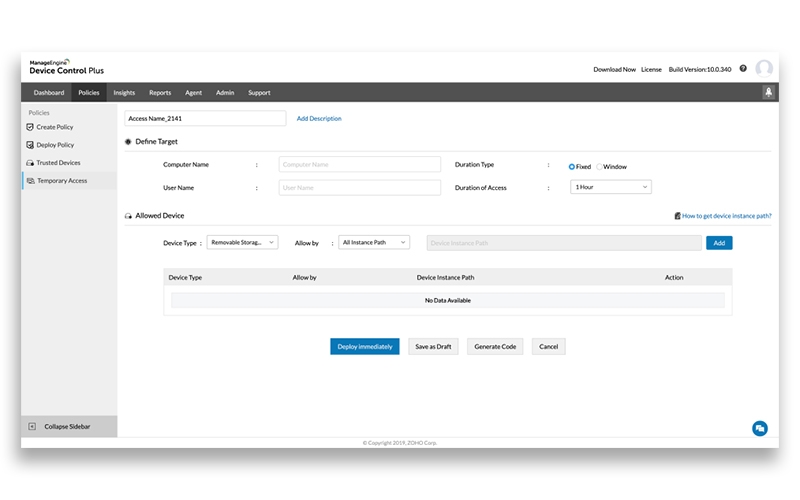Screen dimensions: 800x500
Task: Expand the Duration of Access dropdown
Action: [610, 187]
